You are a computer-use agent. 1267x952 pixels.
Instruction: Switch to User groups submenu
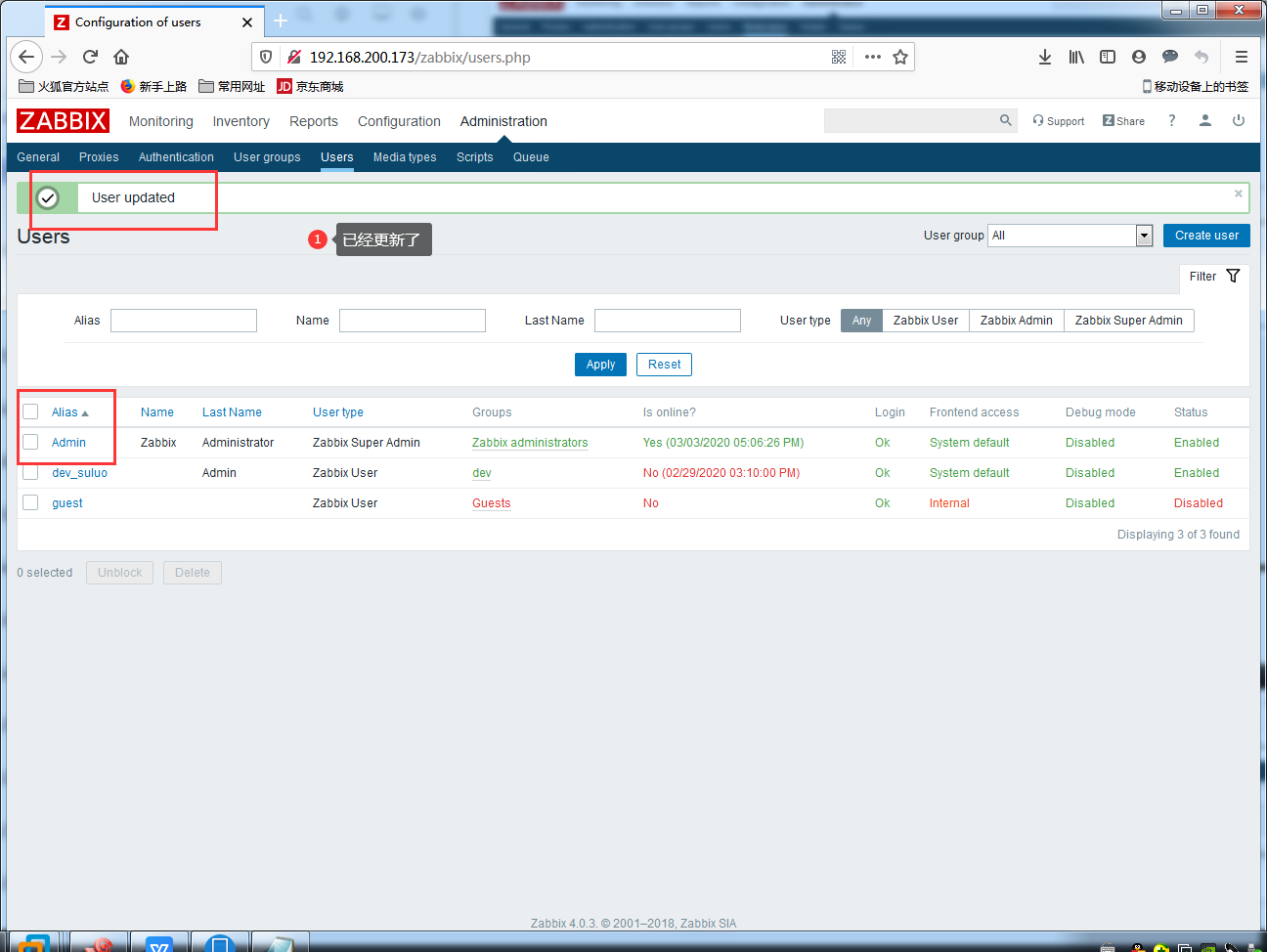pos(267,157)
